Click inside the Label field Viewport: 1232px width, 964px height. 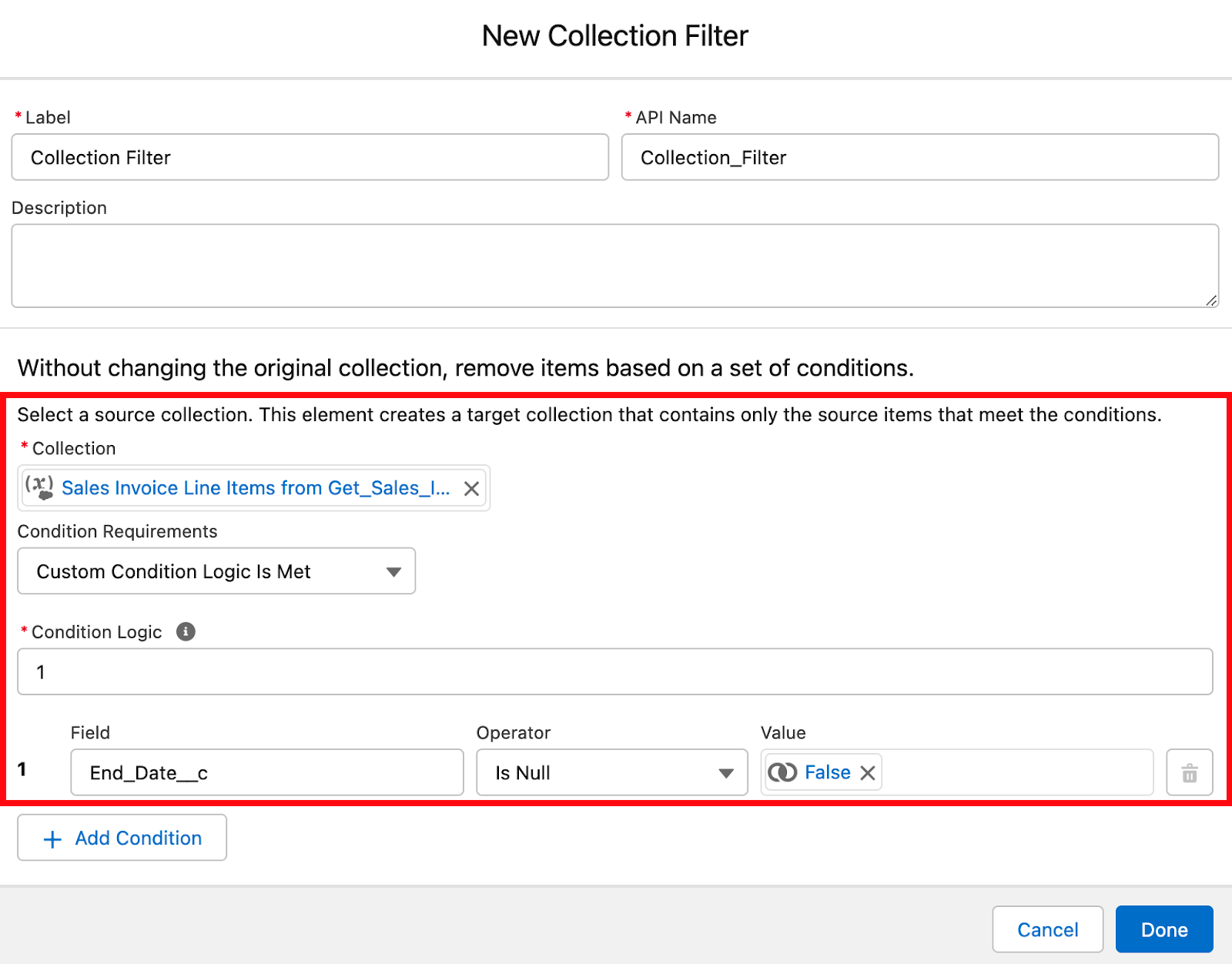click(x=308, y=157)
